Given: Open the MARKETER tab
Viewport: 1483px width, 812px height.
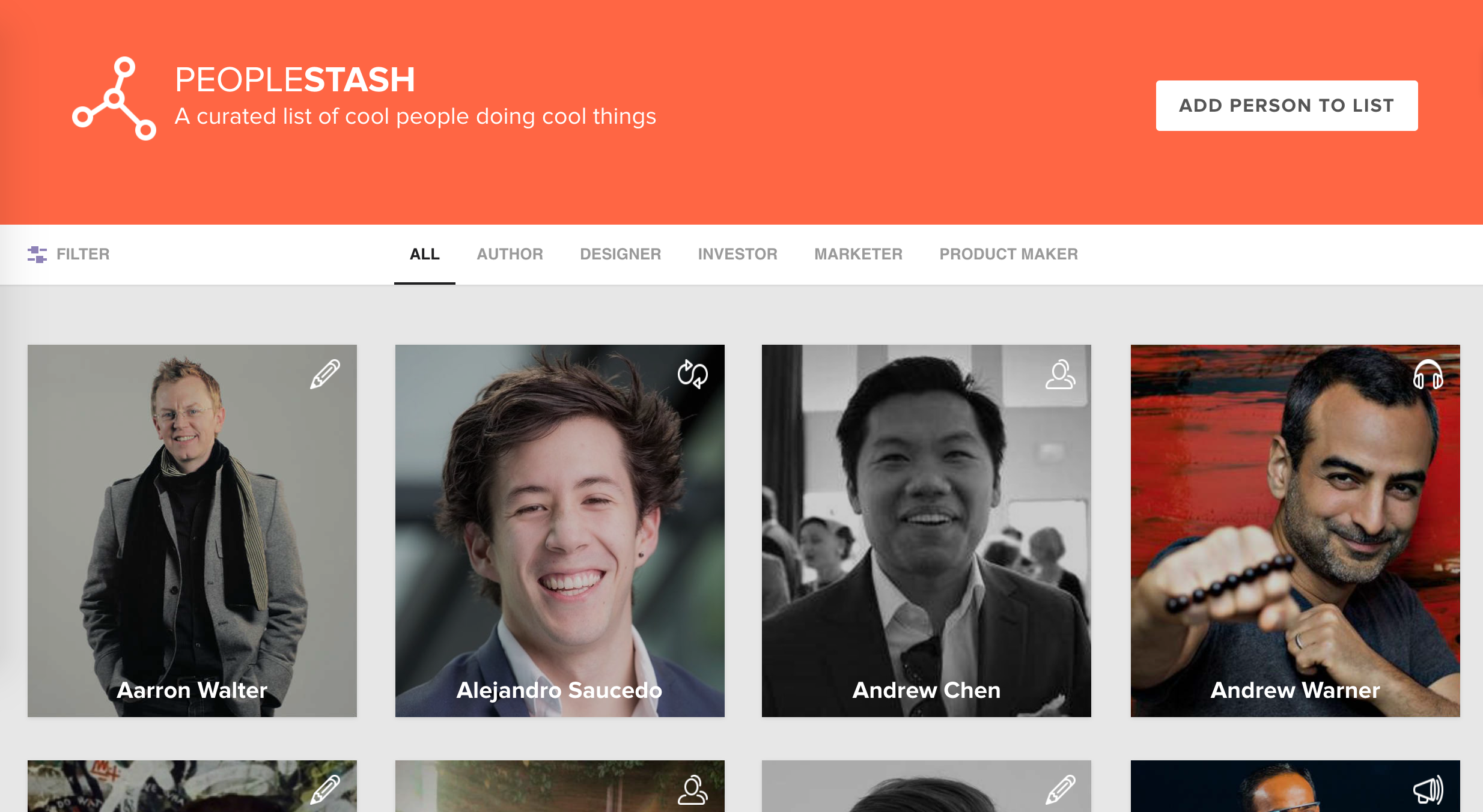Looking at the screenshot, I should point(858,254).
